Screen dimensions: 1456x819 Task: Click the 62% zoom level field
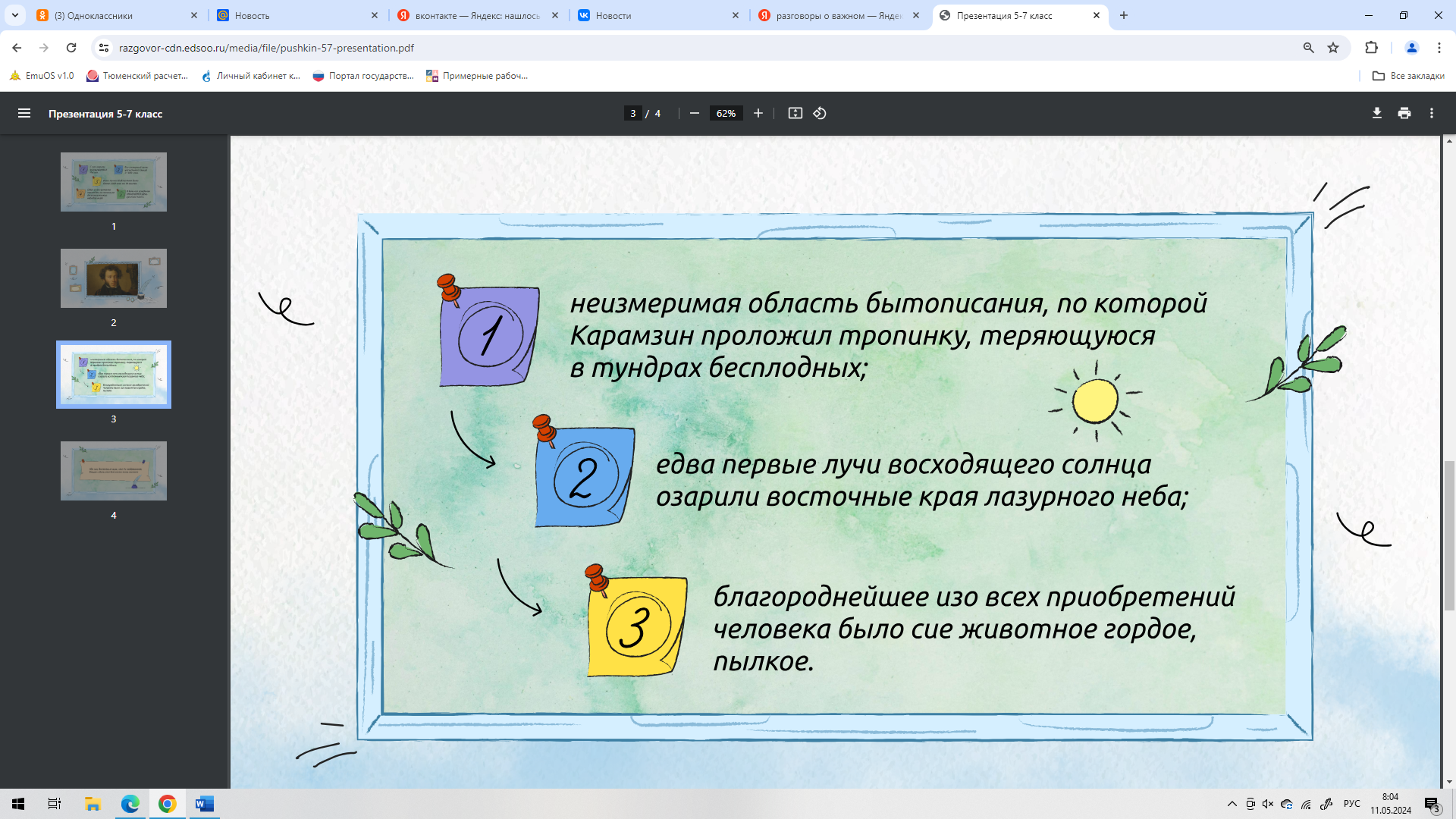pos(726,114)
